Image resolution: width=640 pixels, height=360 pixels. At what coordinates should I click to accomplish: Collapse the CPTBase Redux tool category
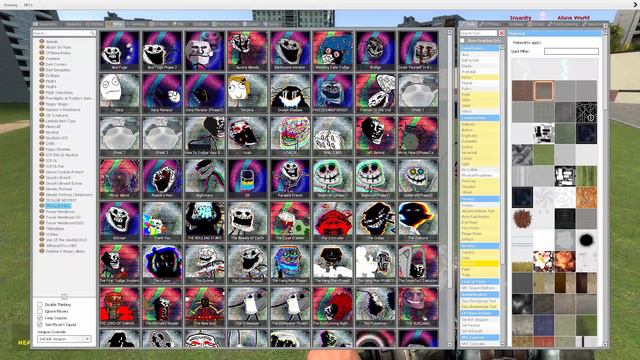[x=480, y=313]
